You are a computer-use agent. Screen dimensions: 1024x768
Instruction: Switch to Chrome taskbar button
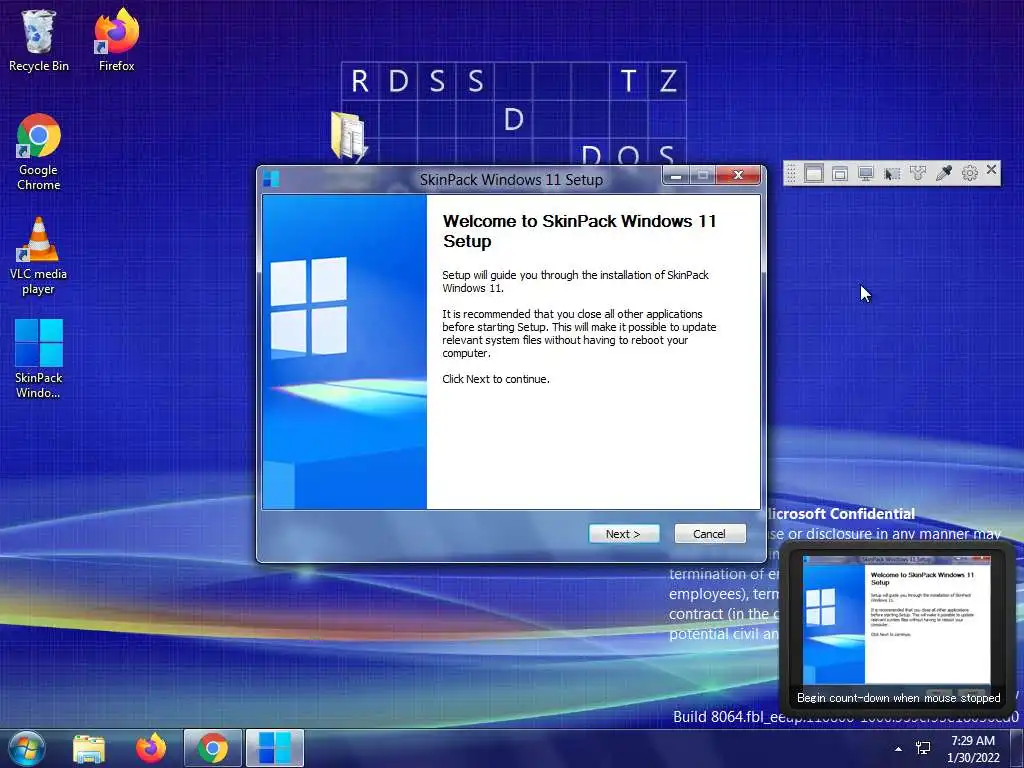[213, 748]
